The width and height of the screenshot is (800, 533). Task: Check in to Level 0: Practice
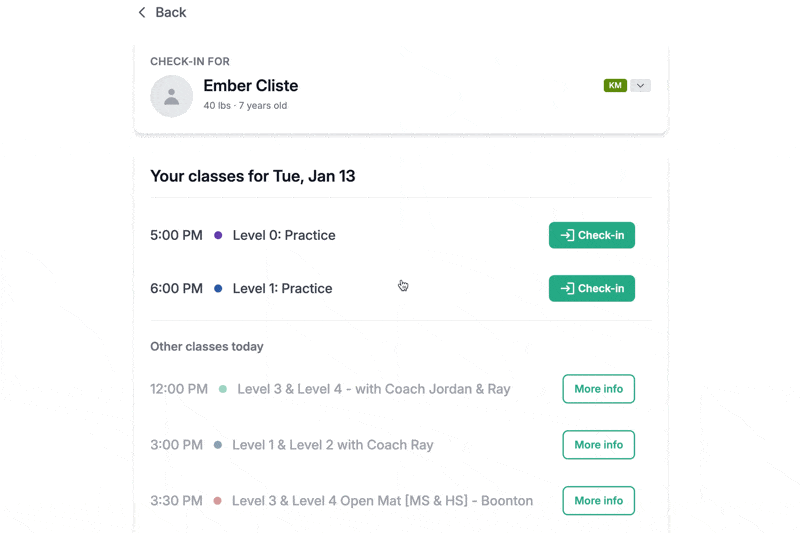(591, 235)
